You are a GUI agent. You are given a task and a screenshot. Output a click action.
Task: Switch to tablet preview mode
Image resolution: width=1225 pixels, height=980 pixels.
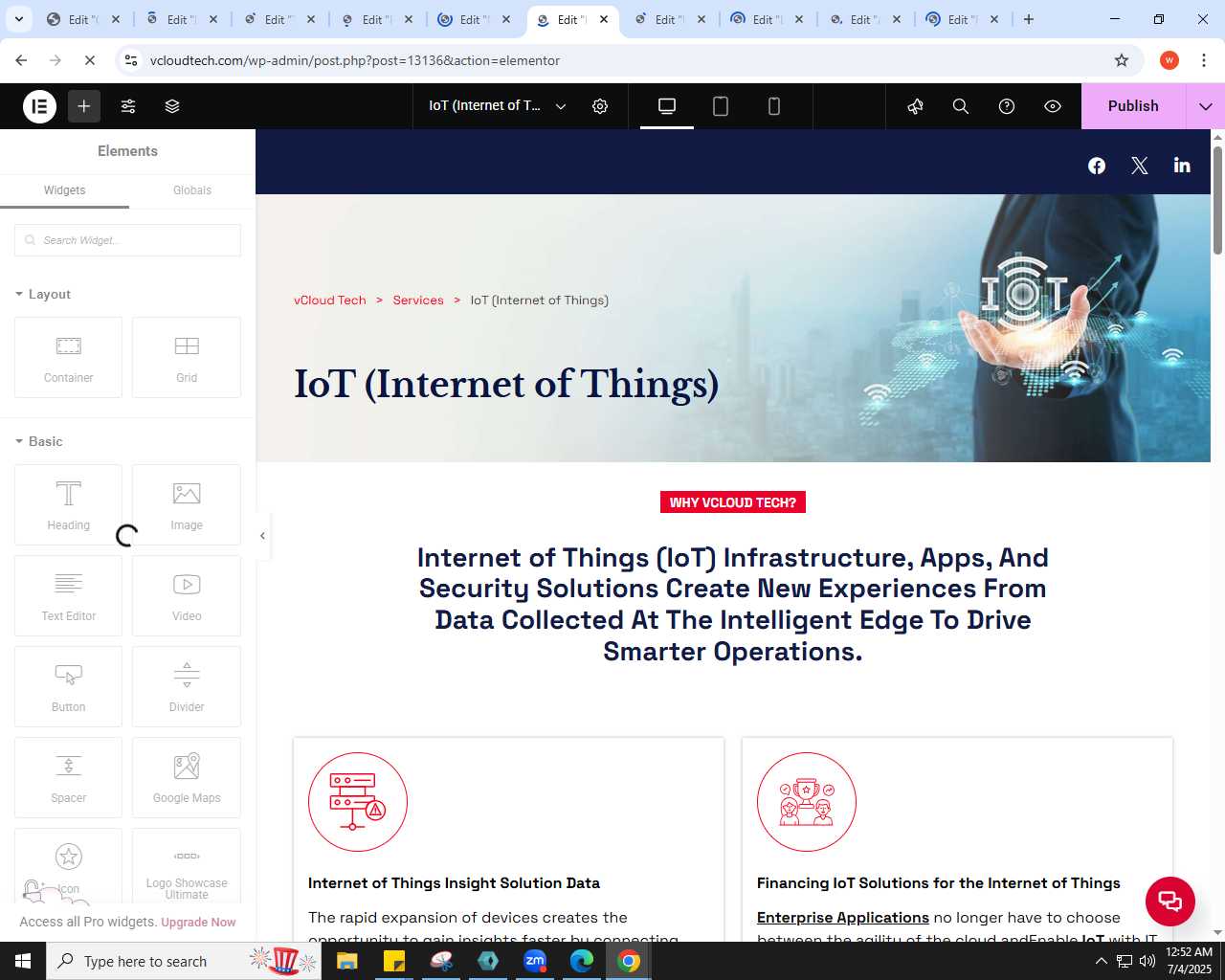[721, 106]
